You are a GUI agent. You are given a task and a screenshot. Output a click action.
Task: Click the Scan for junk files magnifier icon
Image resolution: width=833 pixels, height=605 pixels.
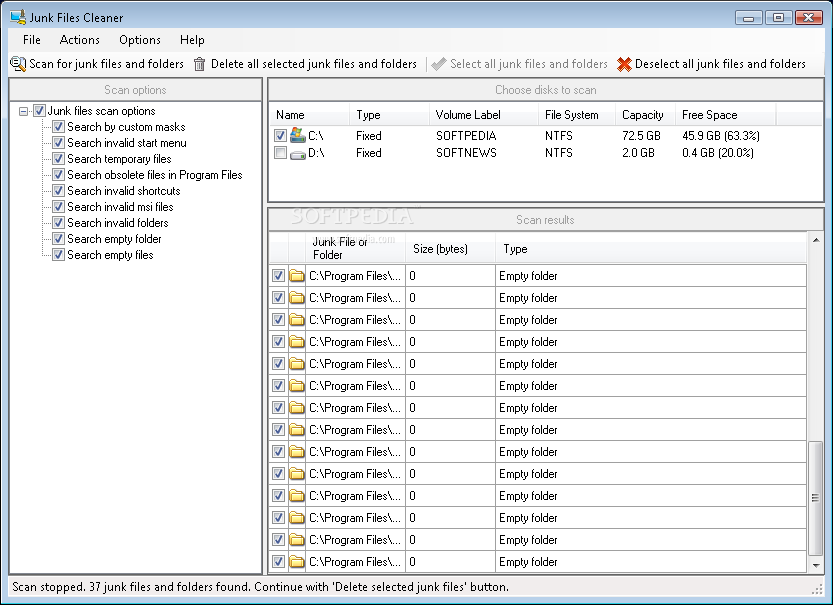pyautogui.click(x=18, y=64)
